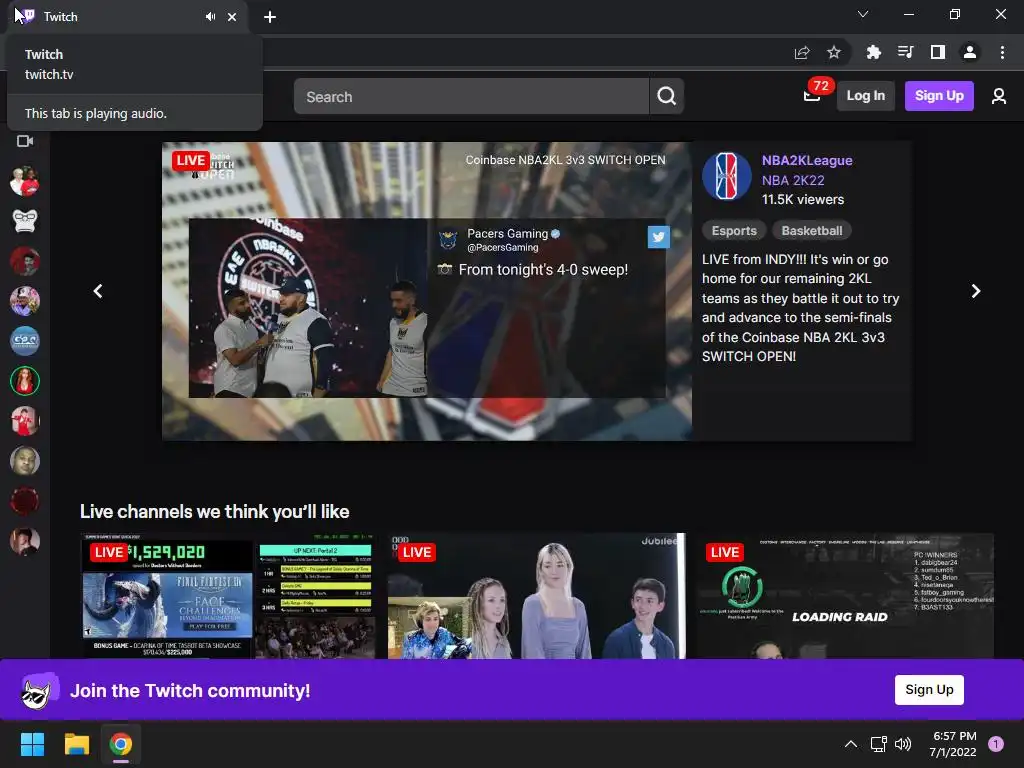Image resolution: width=1024 pixels, height=768 pixels.
Task: Click the "11.5K viewers" text
Action: coord(803,200)
